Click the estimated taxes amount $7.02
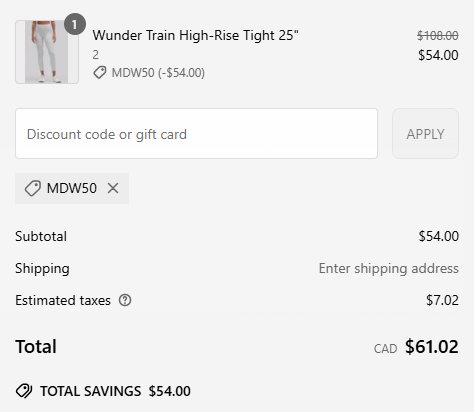This screenshot has width=474, height=412. 442,300
